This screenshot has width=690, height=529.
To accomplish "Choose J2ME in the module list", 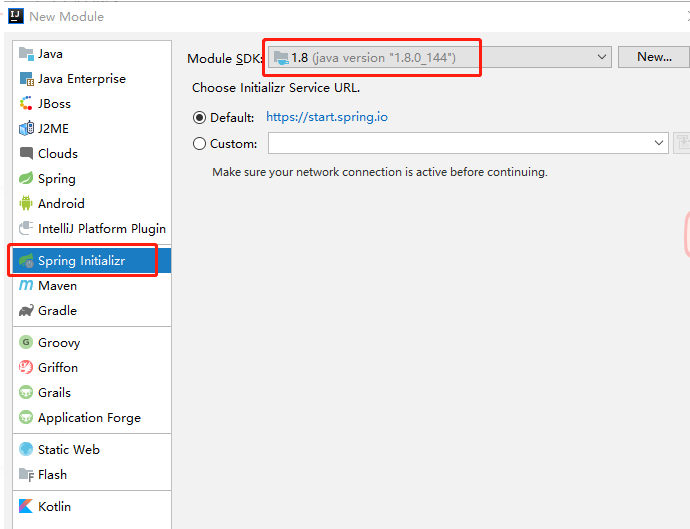I will tap(92, 129).
